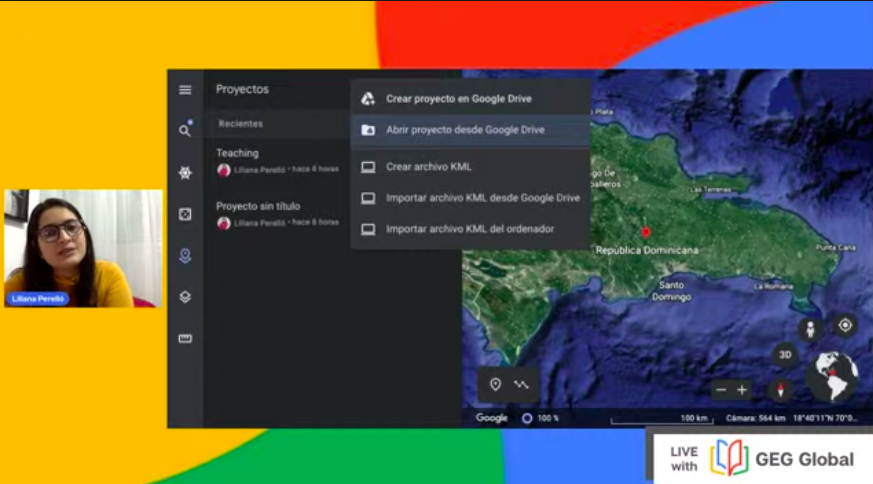873x484 pixels.
Task: Click La Romana map label
Action: pos(773,286)
